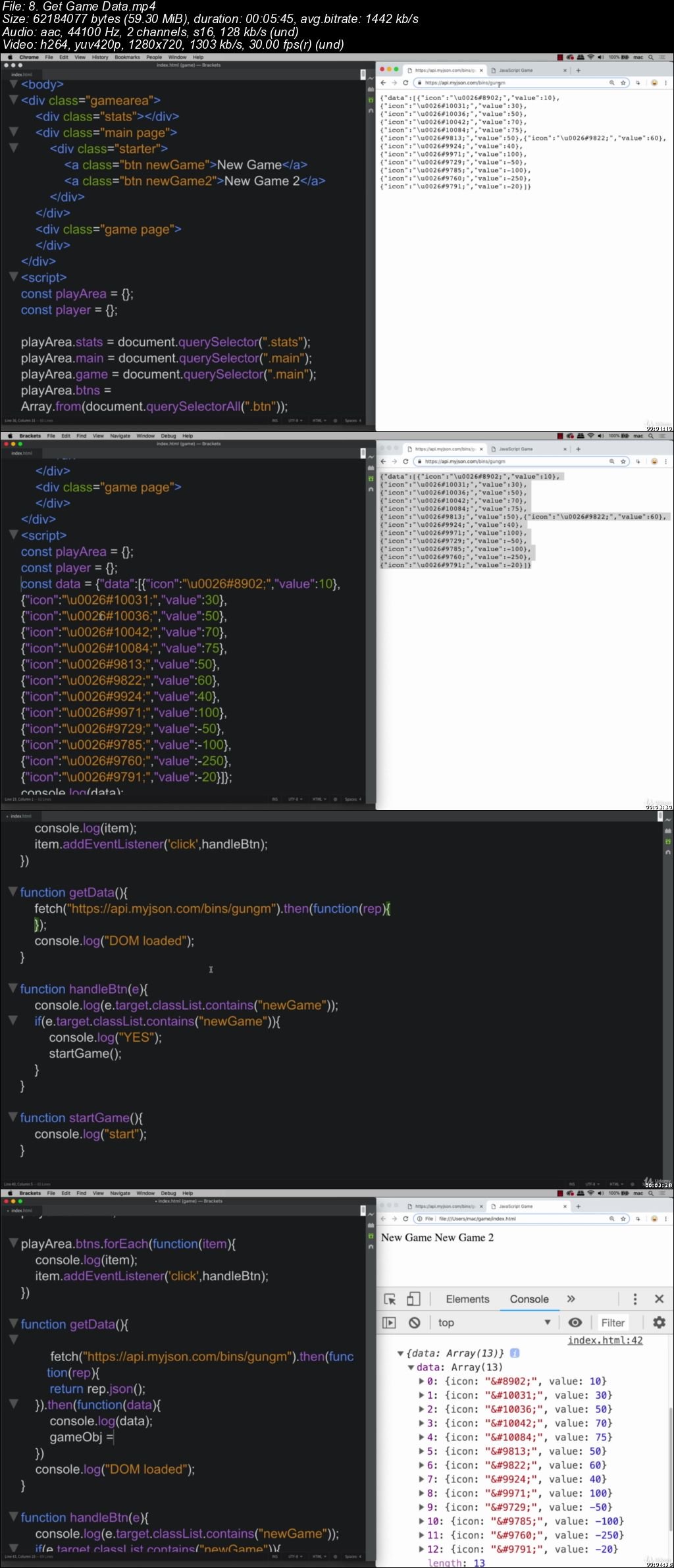Click the 'return rep.json();' code line
674x1568 pixels.
coord(97,1388)
